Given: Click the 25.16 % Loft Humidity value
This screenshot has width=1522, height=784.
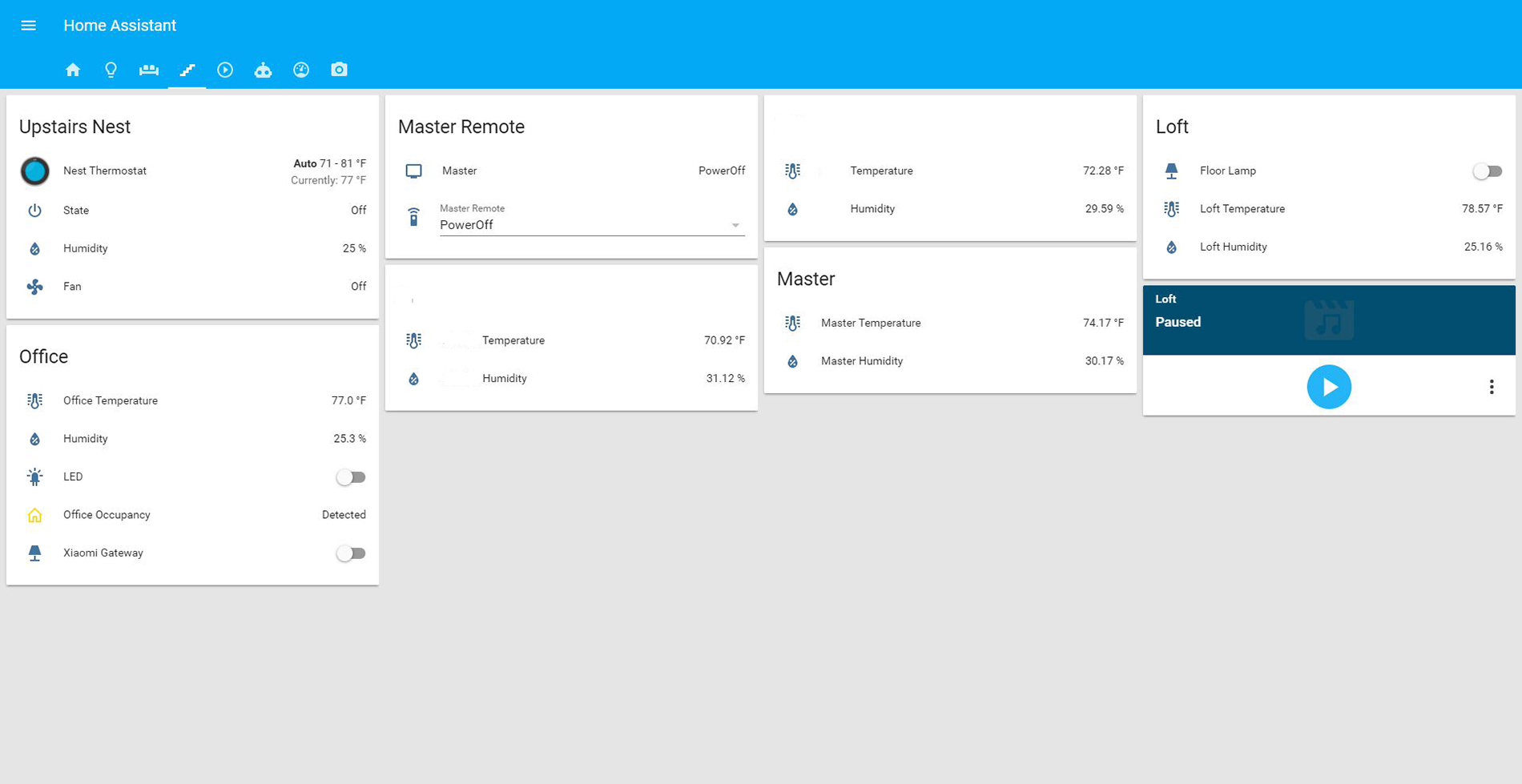Looking at the screenshot, I should tap(1483, 247).
